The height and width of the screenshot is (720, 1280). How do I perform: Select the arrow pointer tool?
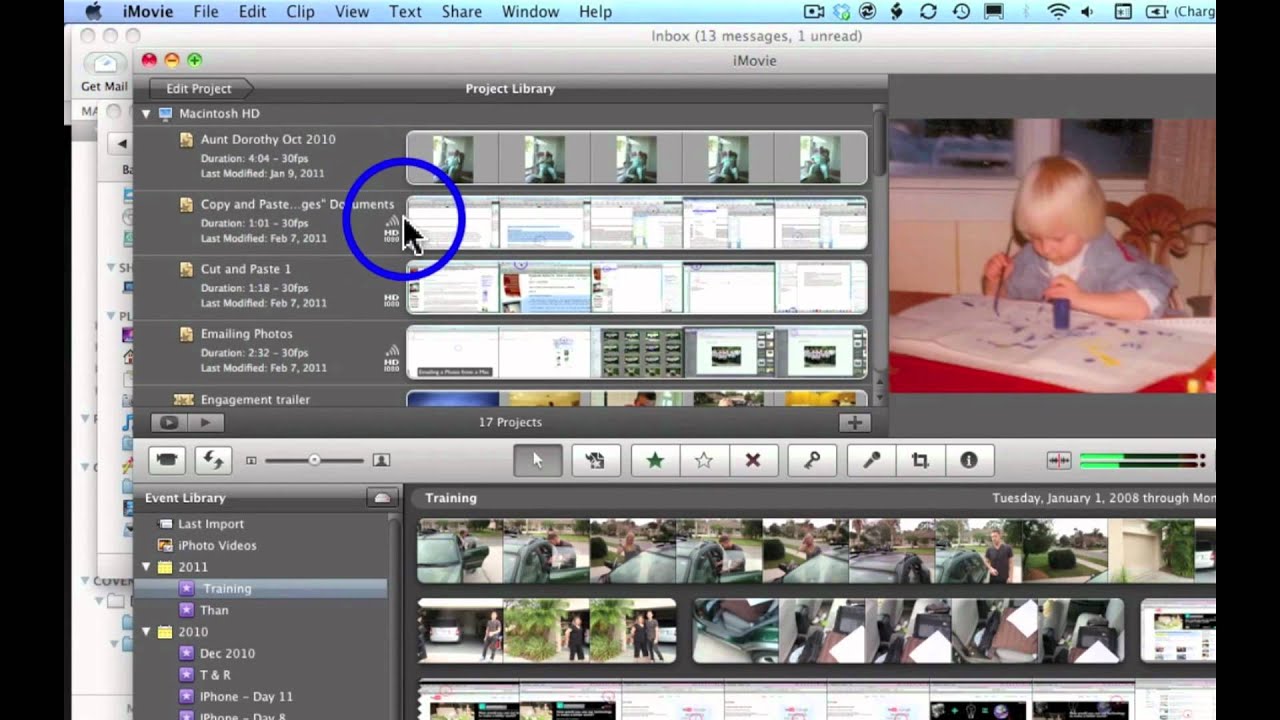pos(537,460)
